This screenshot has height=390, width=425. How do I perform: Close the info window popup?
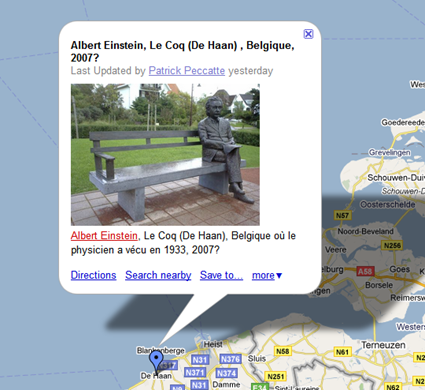(308, 34)
